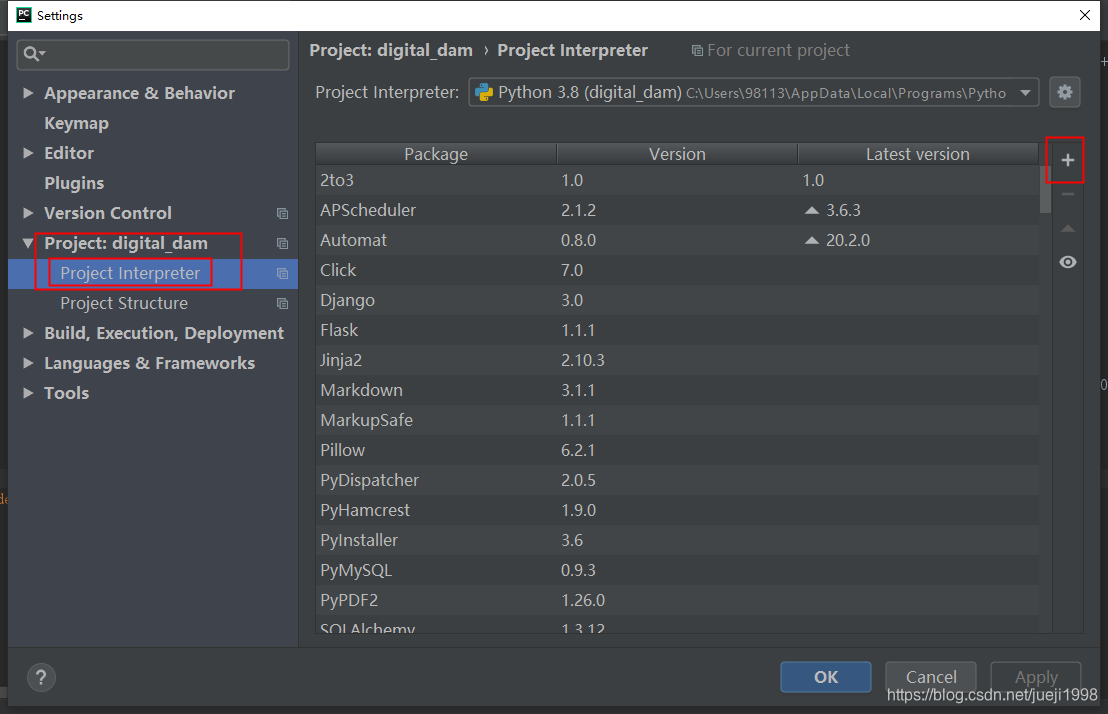Select Appearance & Behavior label
The image size is (1108, 714).
click(x=139, y=93)
